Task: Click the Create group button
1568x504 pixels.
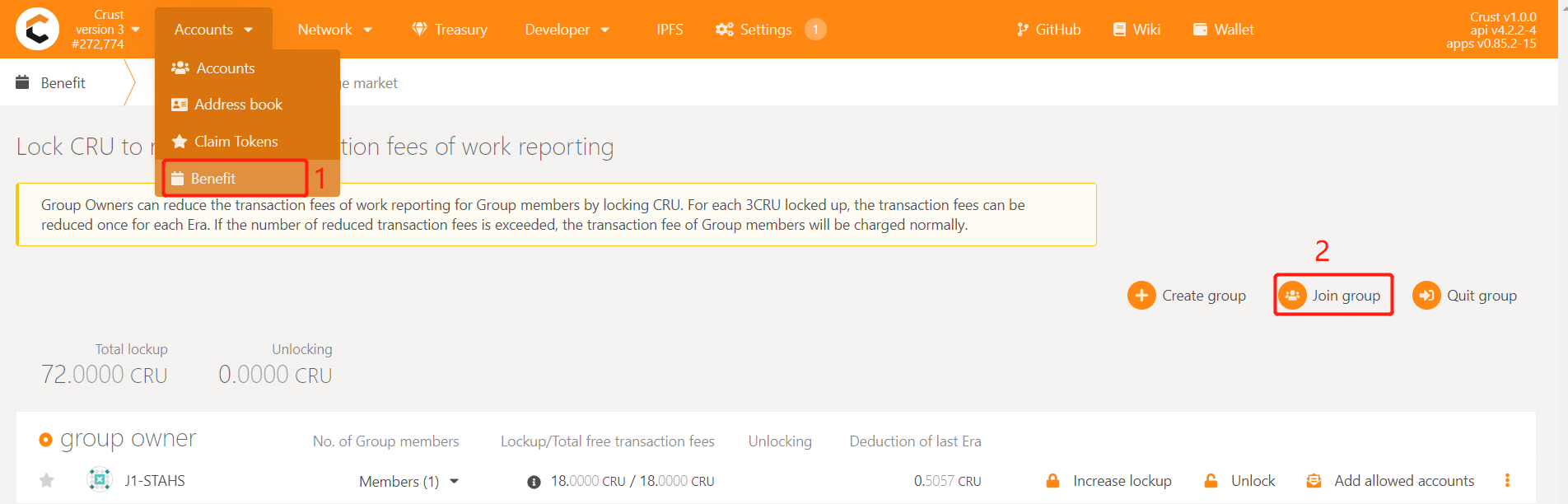Action: (1187, 296)
